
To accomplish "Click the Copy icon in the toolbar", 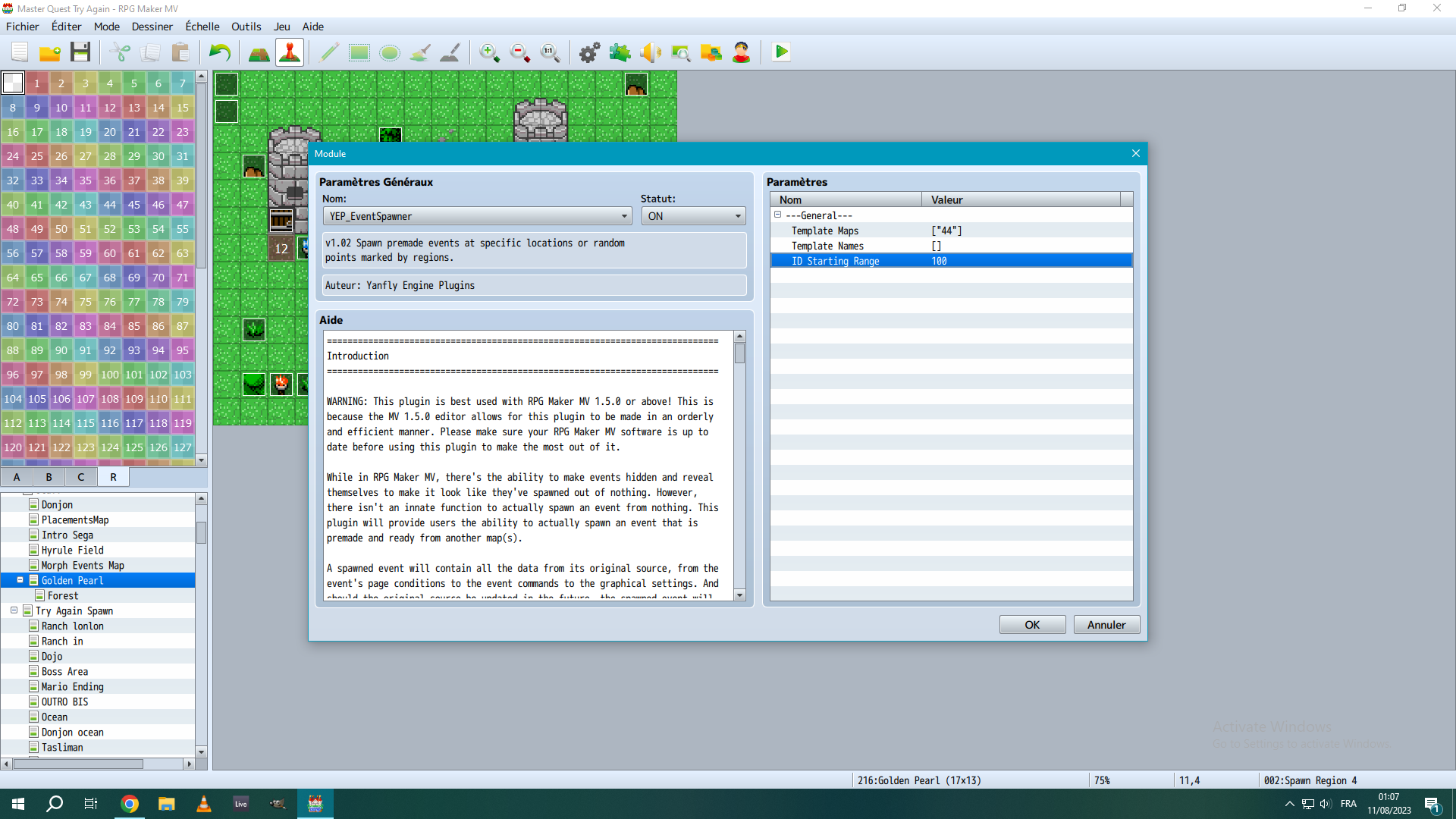I will (x=150, y=52).
